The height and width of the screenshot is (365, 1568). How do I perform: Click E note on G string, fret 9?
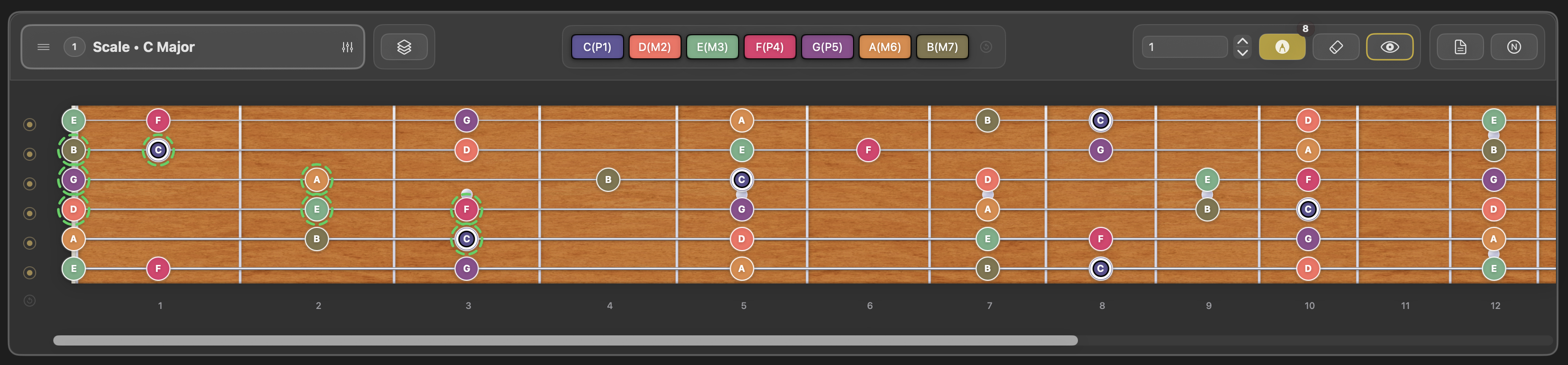pos(1207,179)
